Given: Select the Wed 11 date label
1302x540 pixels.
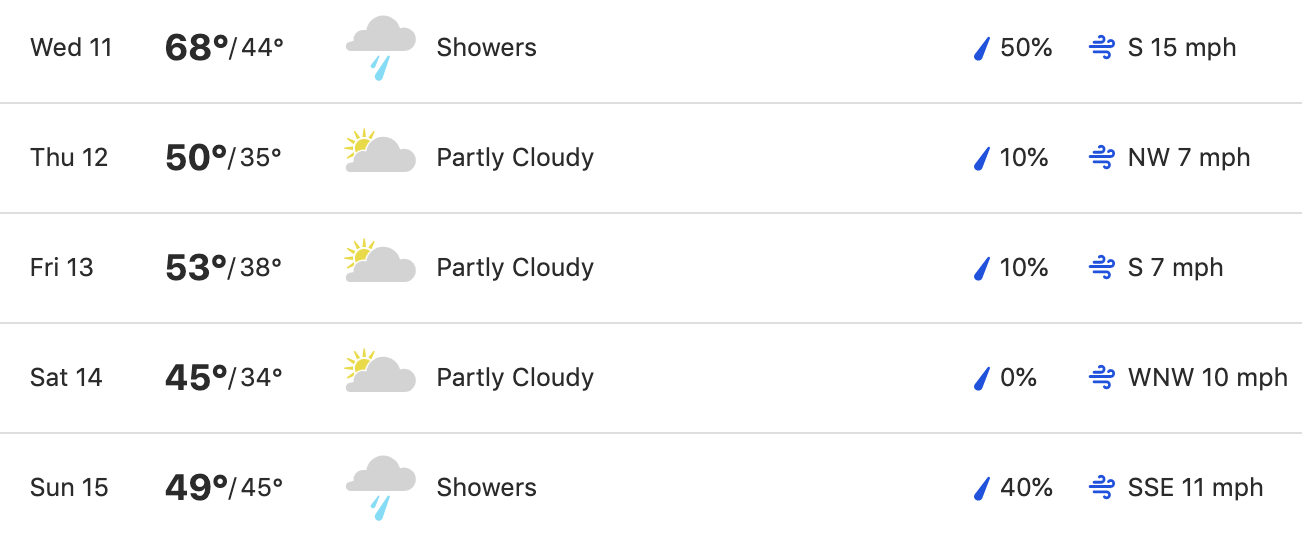Looking at the screenshot, I should pyautogui.click(x=71, y=48).
